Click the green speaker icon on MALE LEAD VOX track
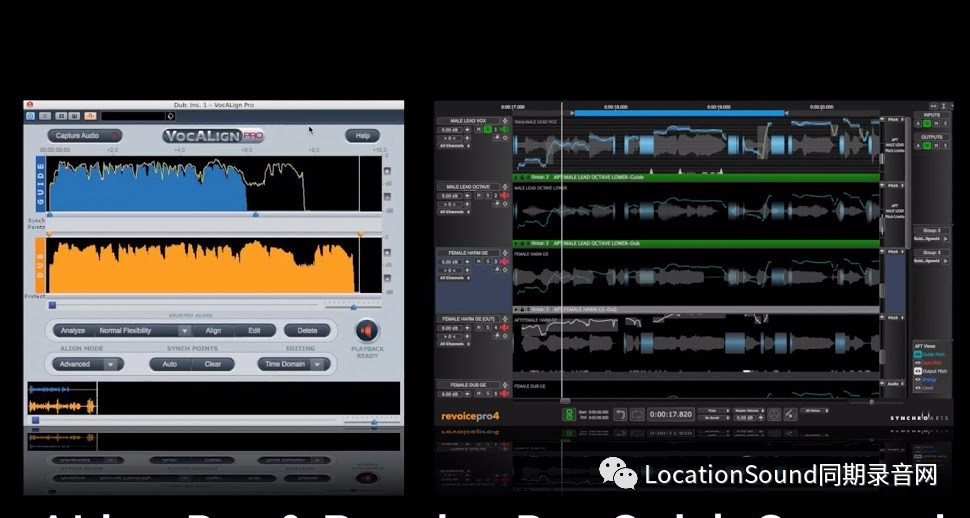 [x=504, y=130]
